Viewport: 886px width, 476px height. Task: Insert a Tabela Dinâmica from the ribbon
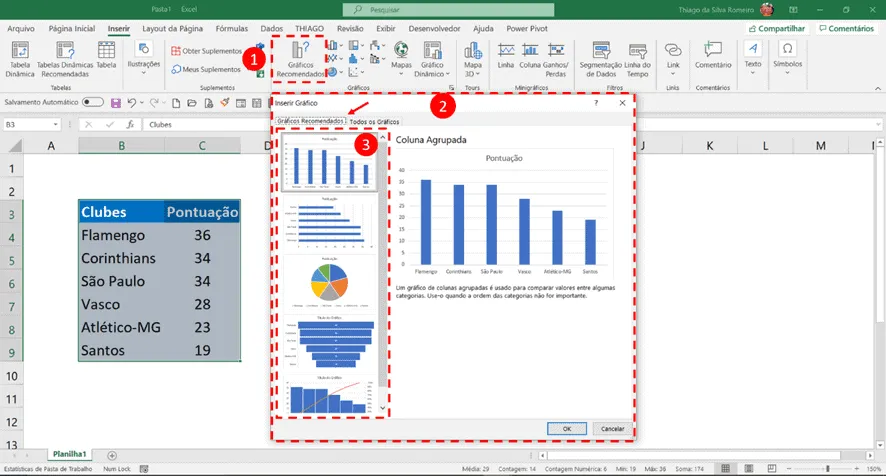[x=20, y=59]
